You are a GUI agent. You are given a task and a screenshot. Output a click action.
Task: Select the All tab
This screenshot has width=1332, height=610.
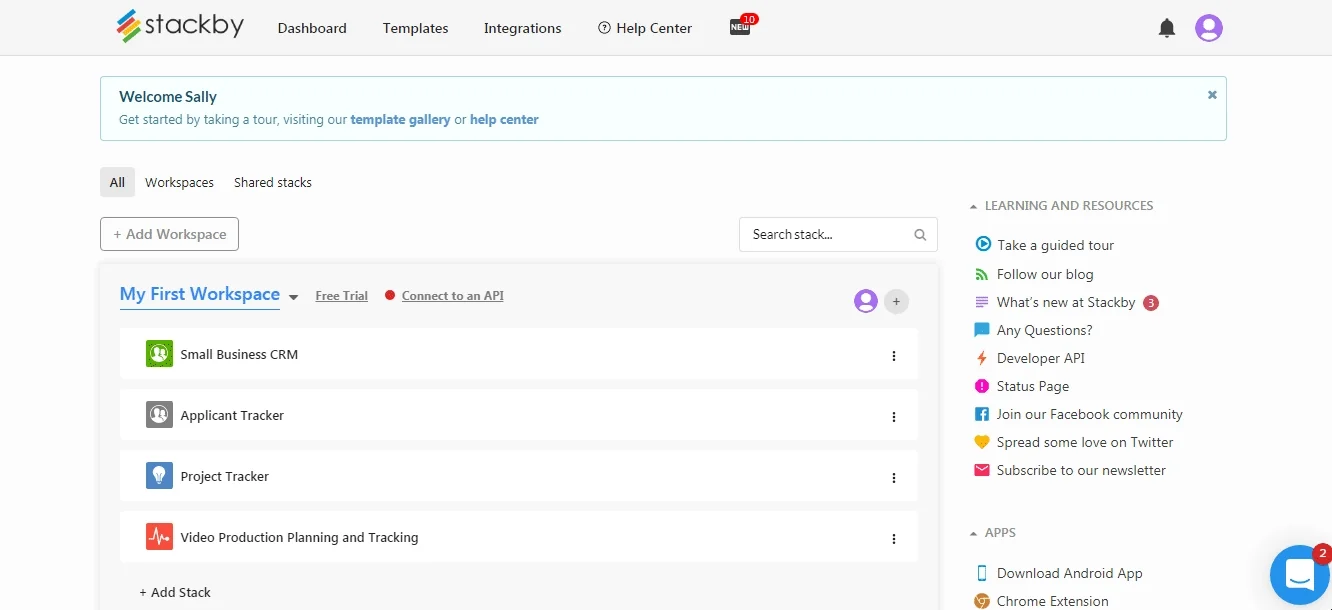tap(117, 182)
